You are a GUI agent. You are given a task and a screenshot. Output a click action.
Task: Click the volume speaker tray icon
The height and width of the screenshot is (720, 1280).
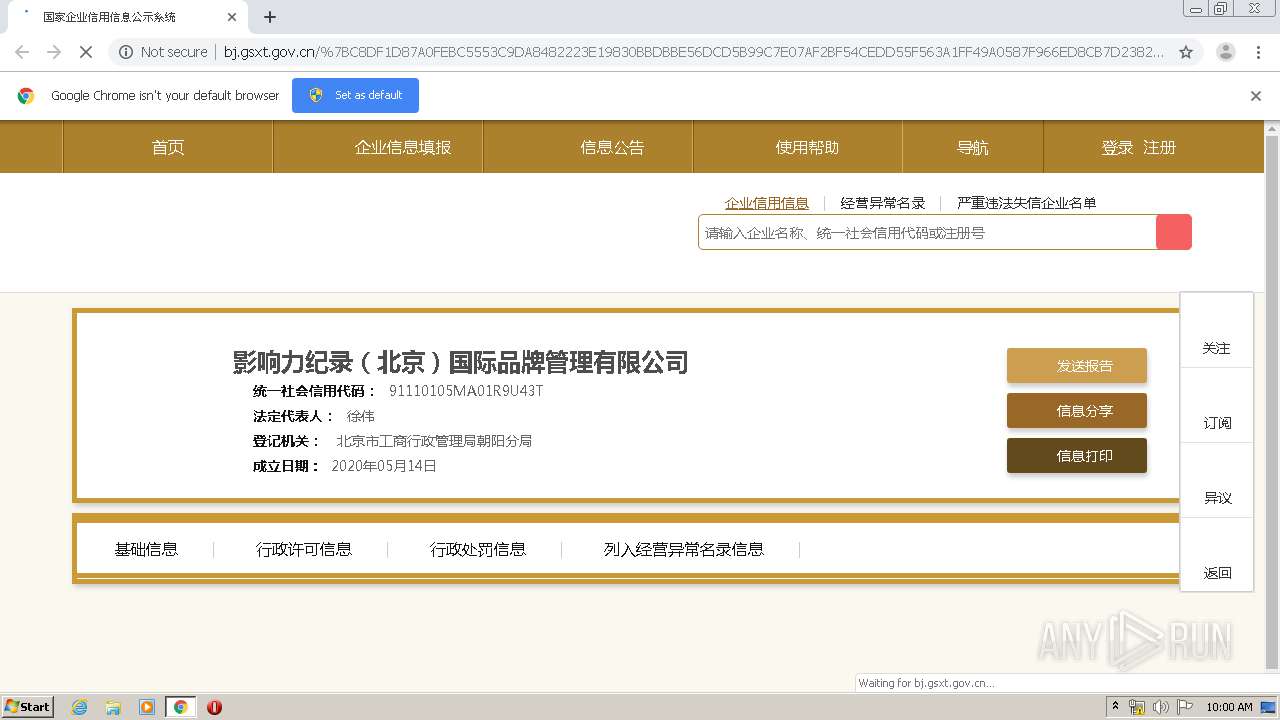pyautogui.click(x=1160, y=707)
